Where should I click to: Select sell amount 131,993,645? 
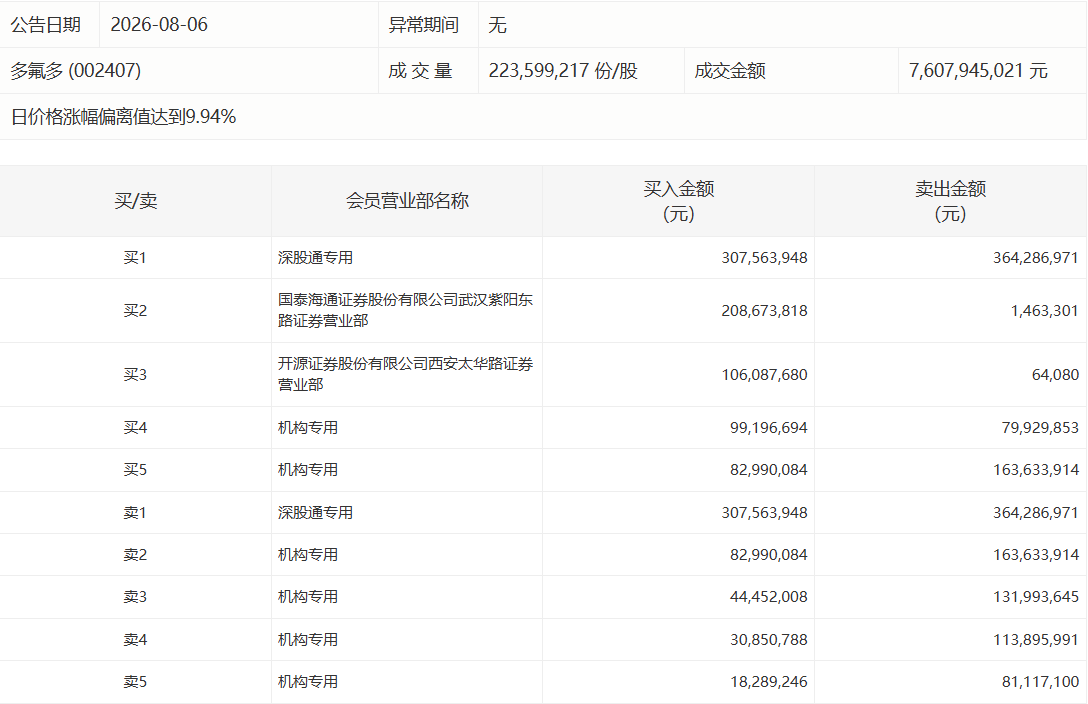pos(1035,597)
